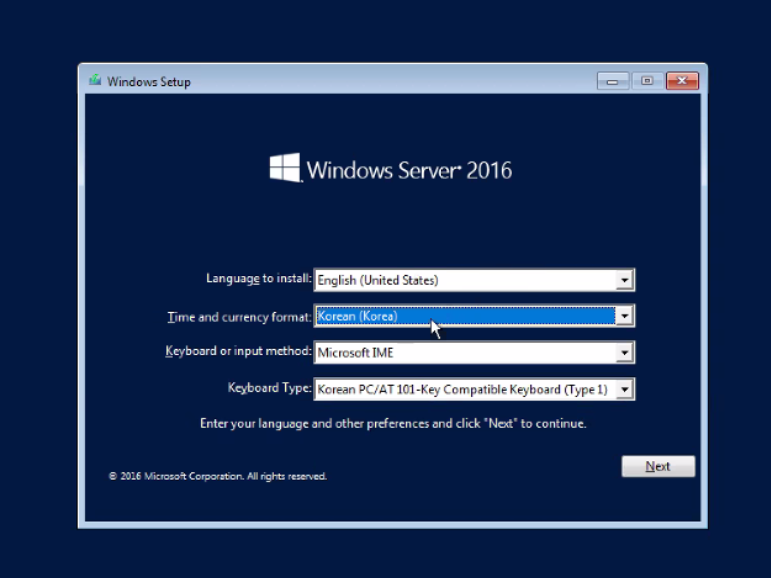Click the Language to install dropdown arrow
Image resolution: width=771 pixels, height=578 pixels.
(624, 280)
